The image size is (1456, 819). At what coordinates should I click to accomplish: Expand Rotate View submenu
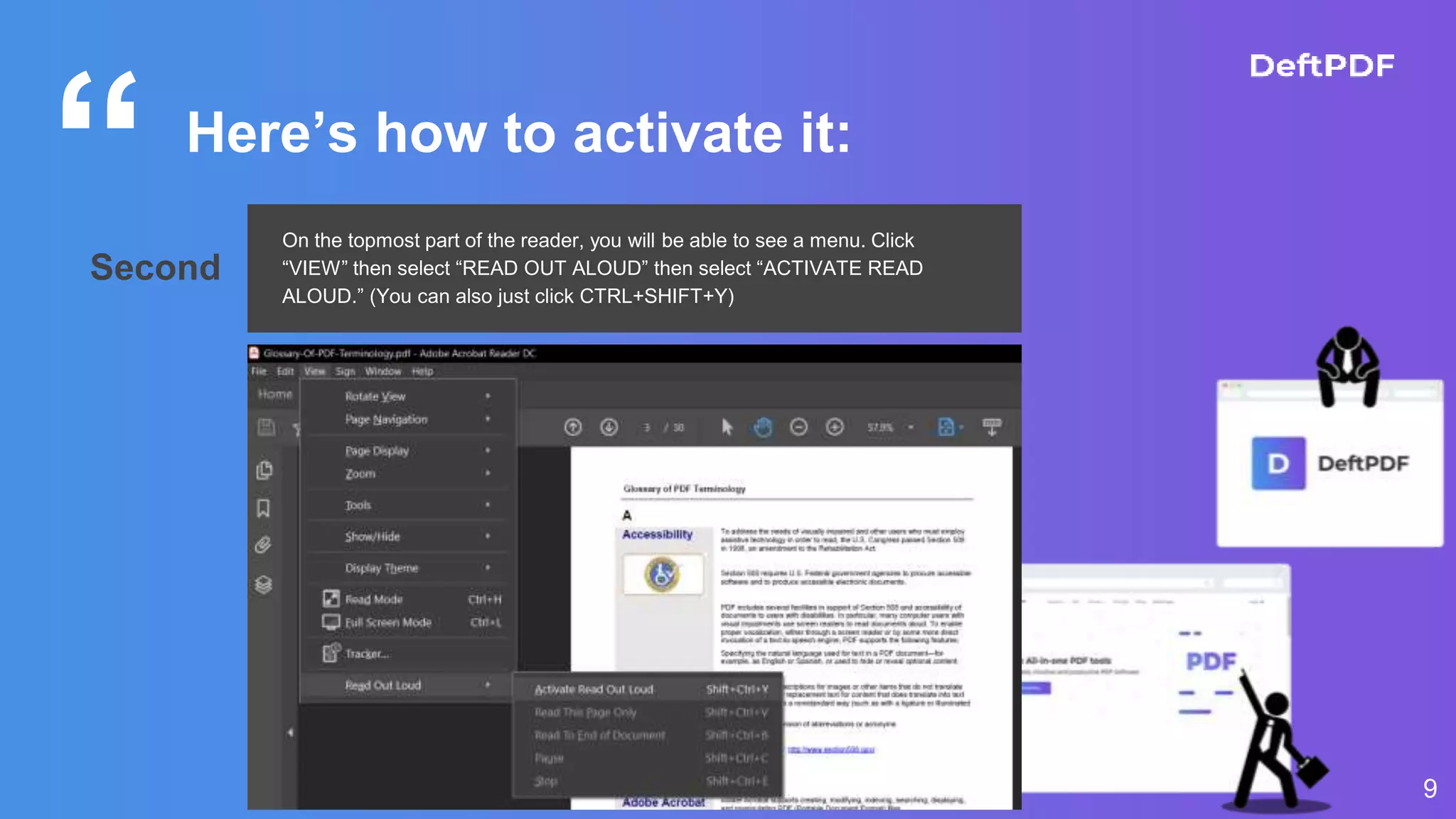pyautogui.click(x=407, y=396)
